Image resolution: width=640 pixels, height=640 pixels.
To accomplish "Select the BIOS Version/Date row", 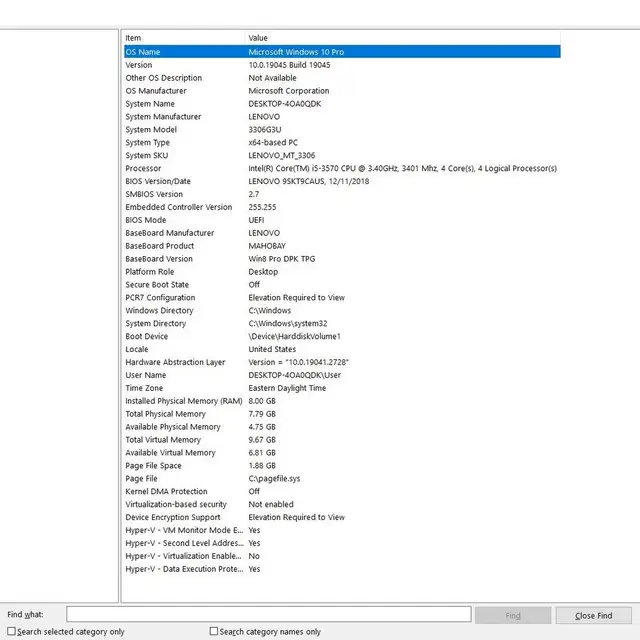I will (342, 181).
